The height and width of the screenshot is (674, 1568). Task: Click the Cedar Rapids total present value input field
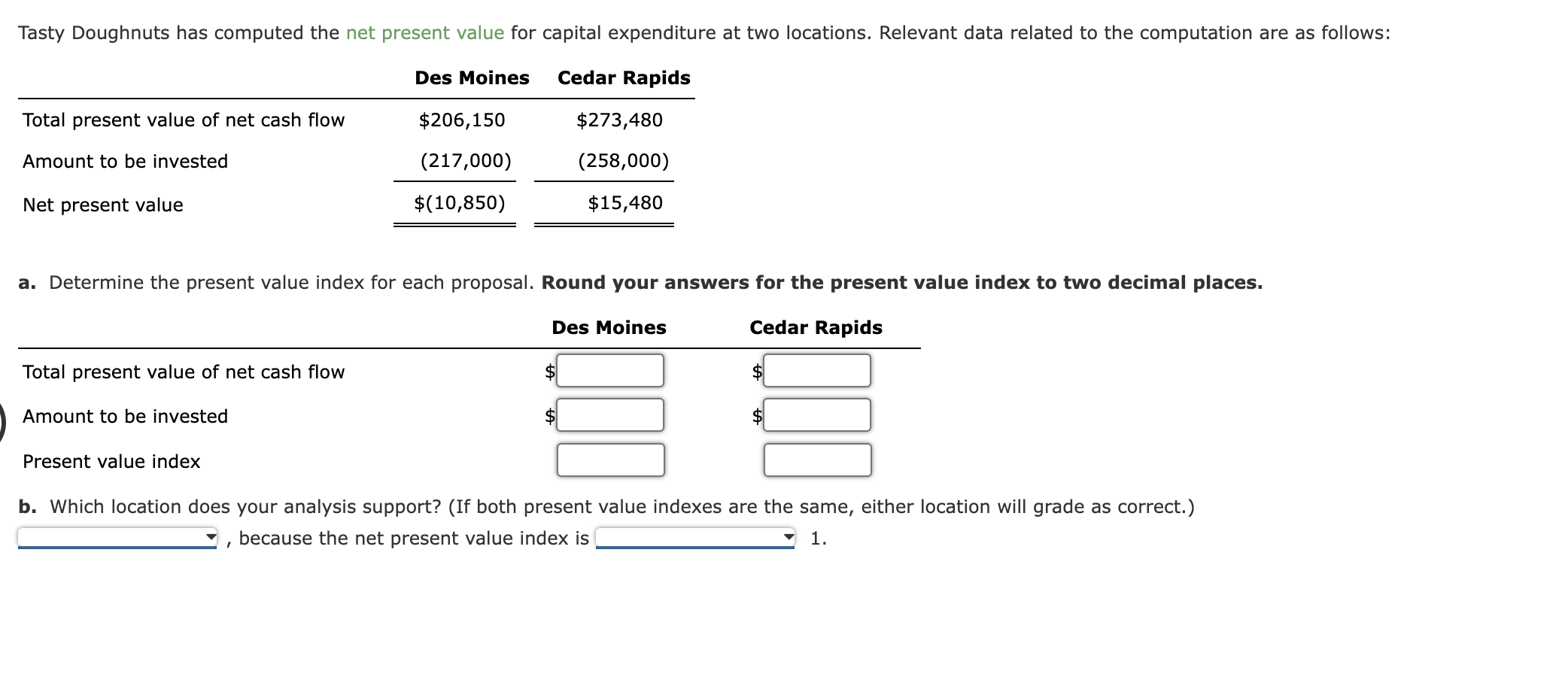(816, 370)
